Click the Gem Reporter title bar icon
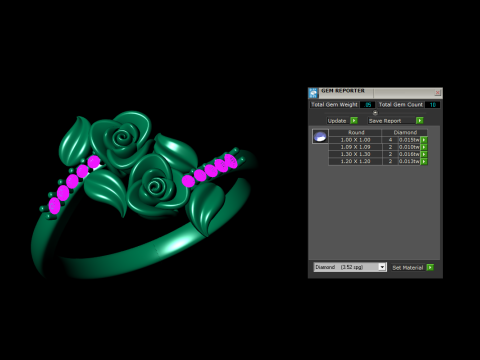The height and width of the screenshot is (360, 480). [x=313, y=93]
